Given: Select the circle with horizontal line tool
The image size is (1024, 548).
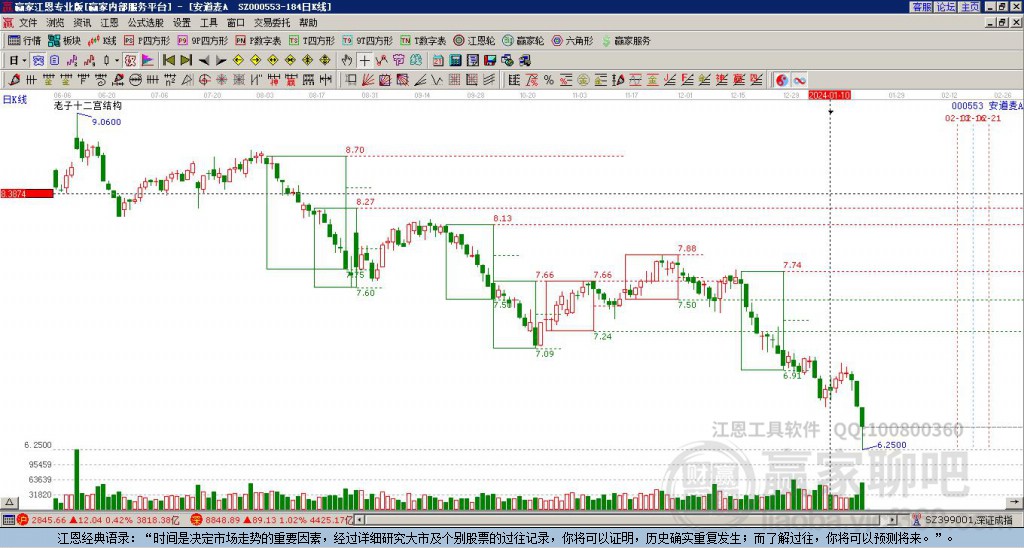Looking at the screenshot, I should (x=135, y=80).
